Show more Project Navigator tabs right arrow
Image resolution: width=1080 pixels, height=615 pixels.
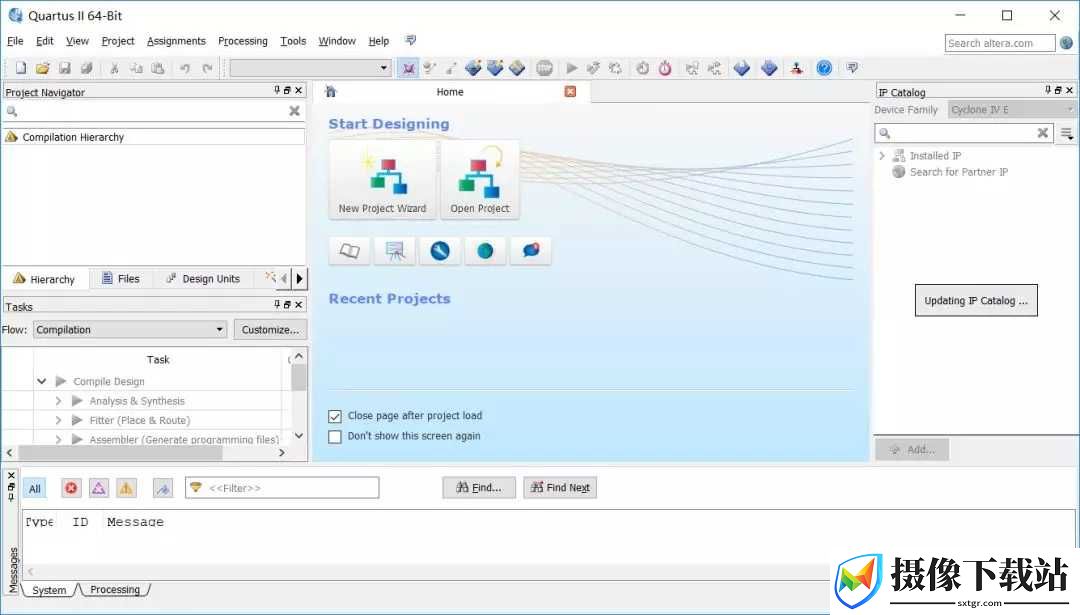299,278
